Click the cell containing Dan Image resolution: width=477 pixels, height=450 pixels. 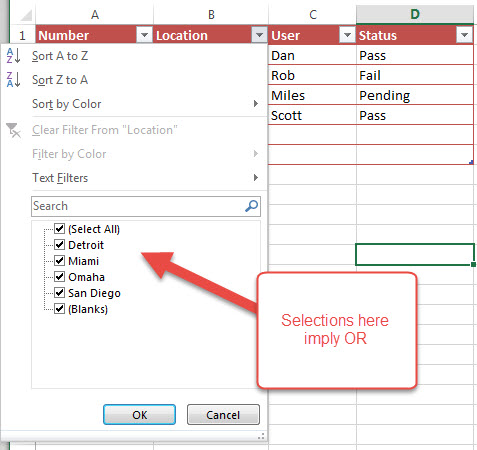[x=312, y=55]
